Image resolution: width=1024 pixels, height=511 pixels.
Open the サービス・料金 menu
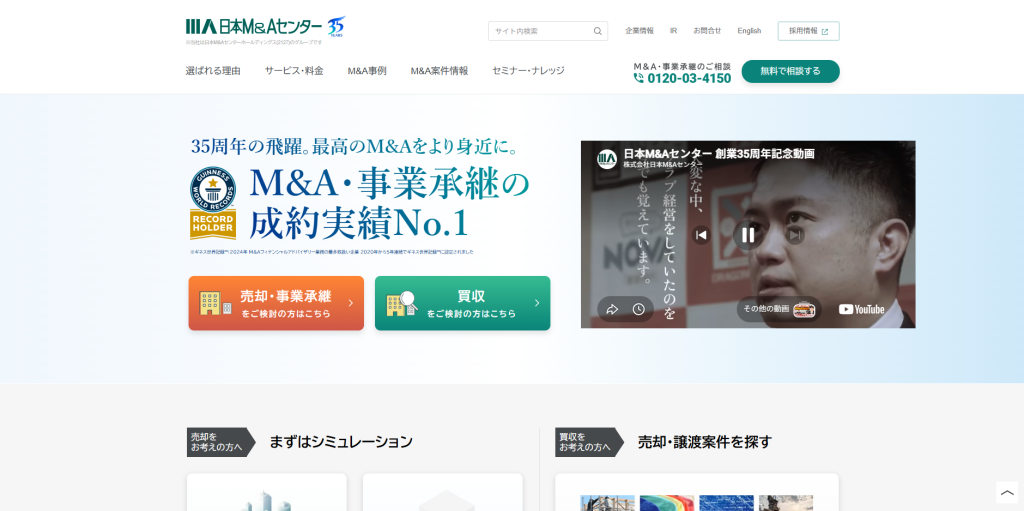294,71
